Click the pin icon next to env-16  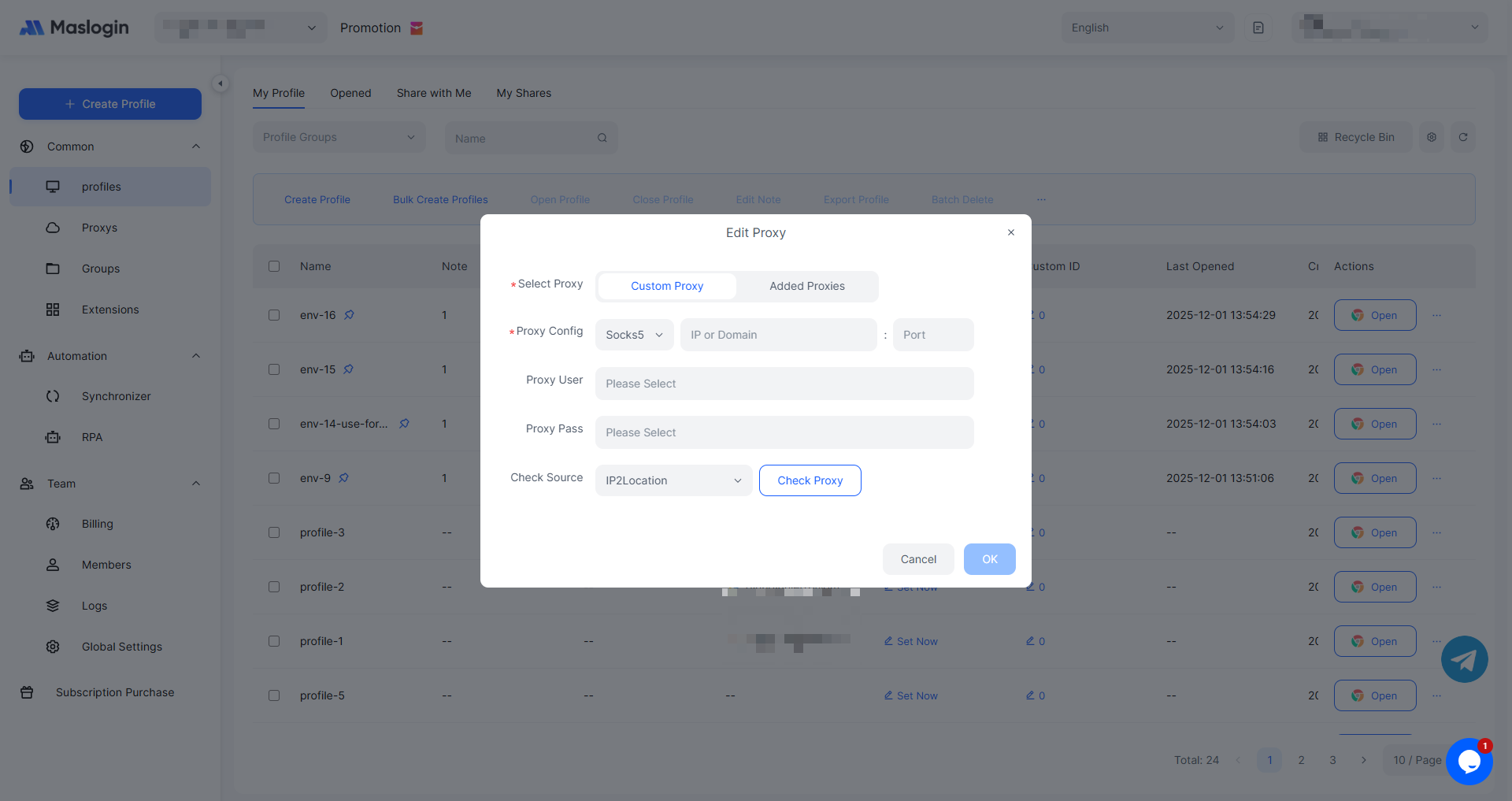click(349, 315)
